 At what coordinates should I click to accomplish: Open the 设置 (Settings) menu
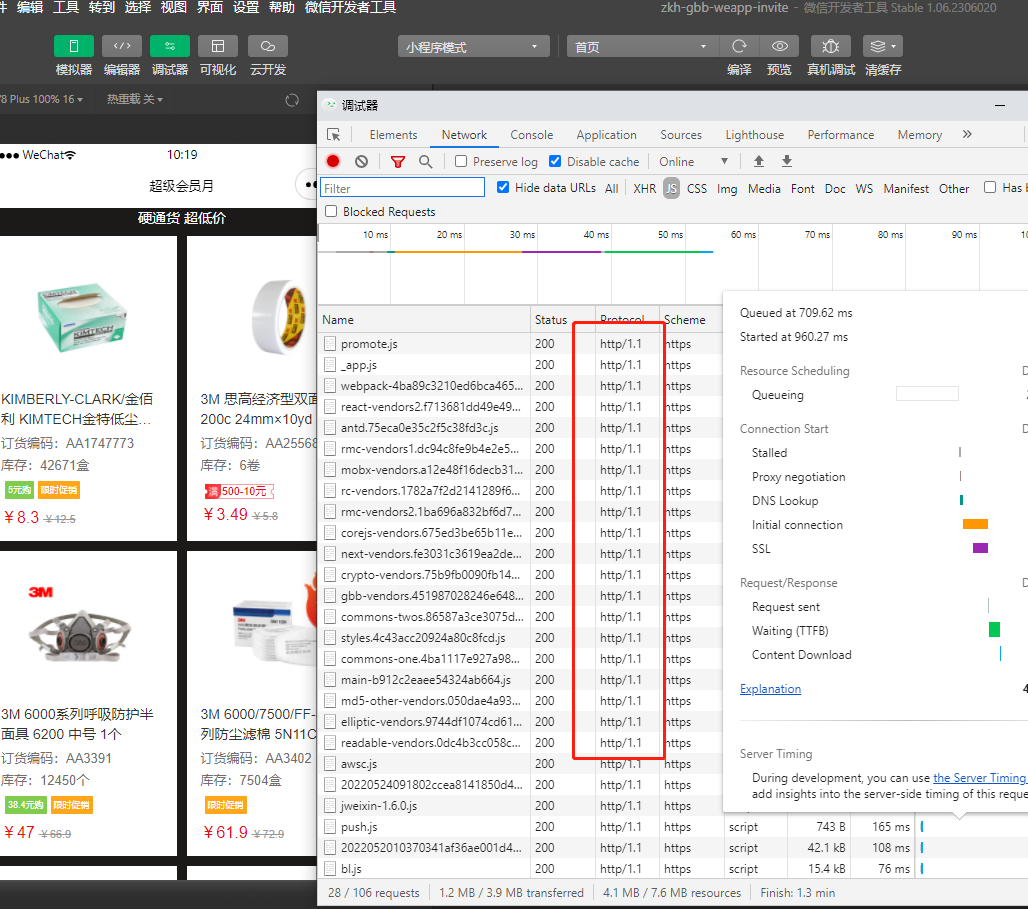[246, 7]
